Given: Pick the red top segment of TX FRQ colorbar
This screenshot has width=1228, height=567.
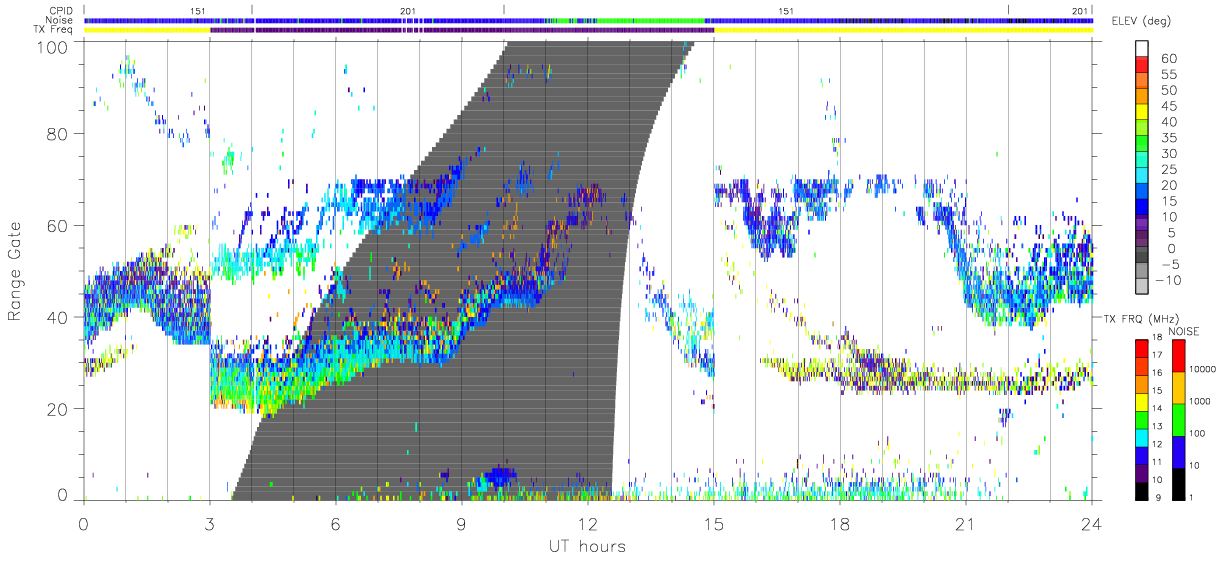Looking at the screenshot, I should pos(1141,347).
